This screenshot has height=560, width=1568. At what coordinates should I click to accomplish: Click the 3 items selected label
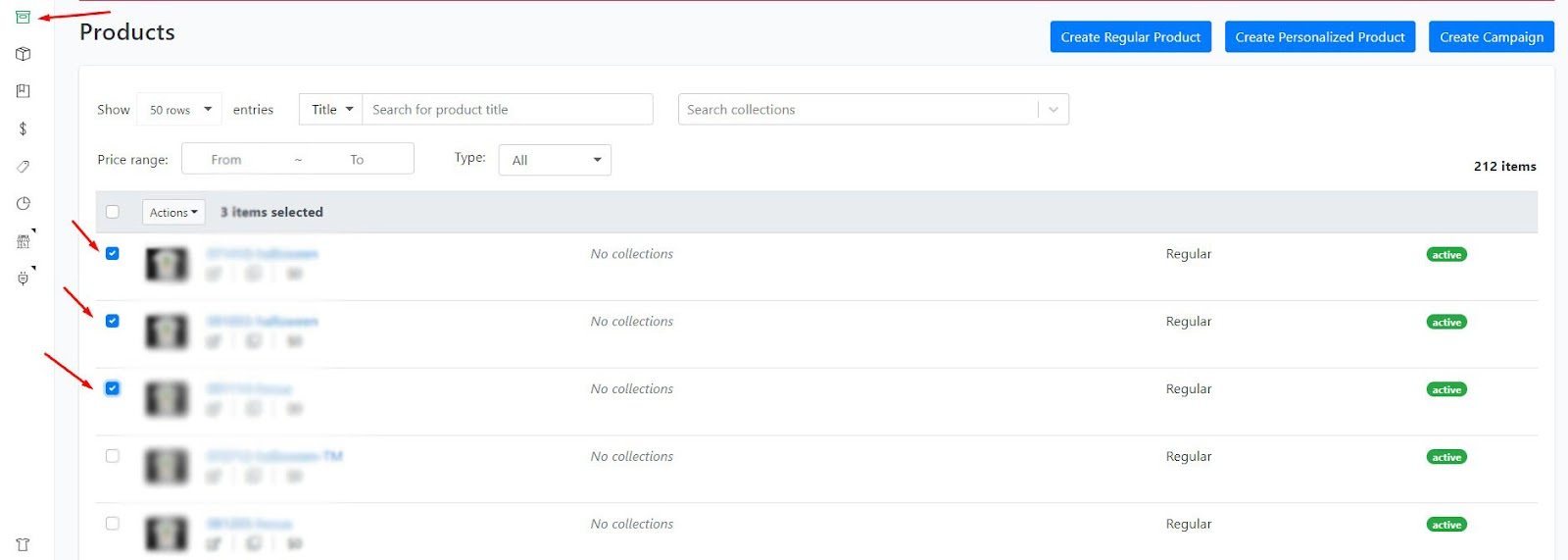tap(271, 212)
